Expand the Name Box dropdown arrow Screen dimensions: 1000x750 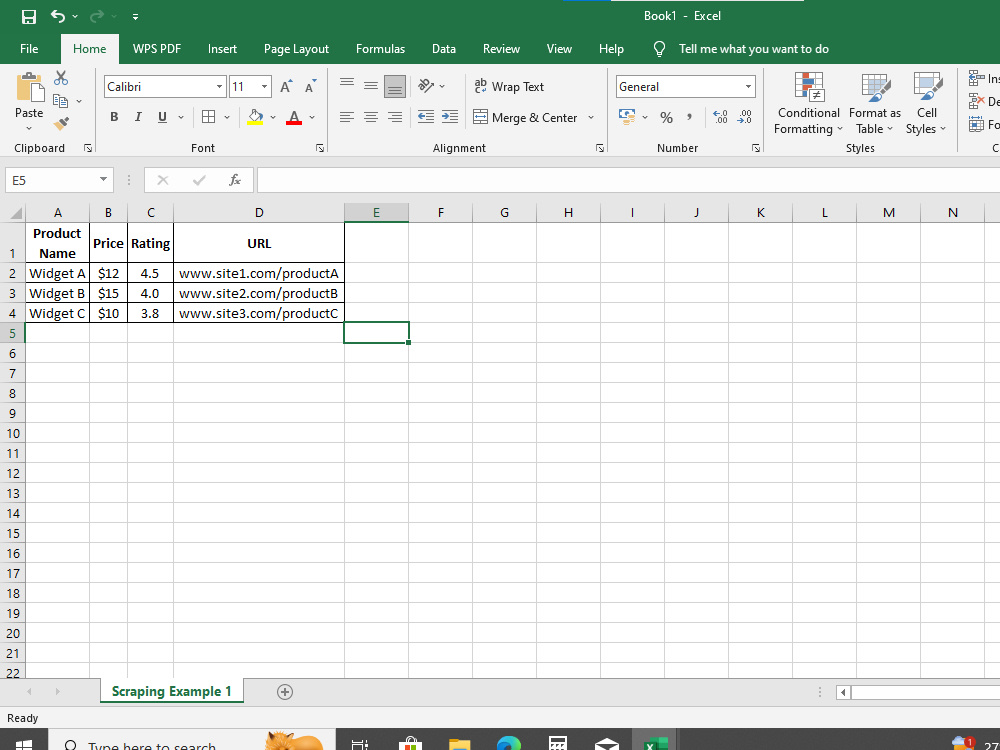[x=103, y=180]
